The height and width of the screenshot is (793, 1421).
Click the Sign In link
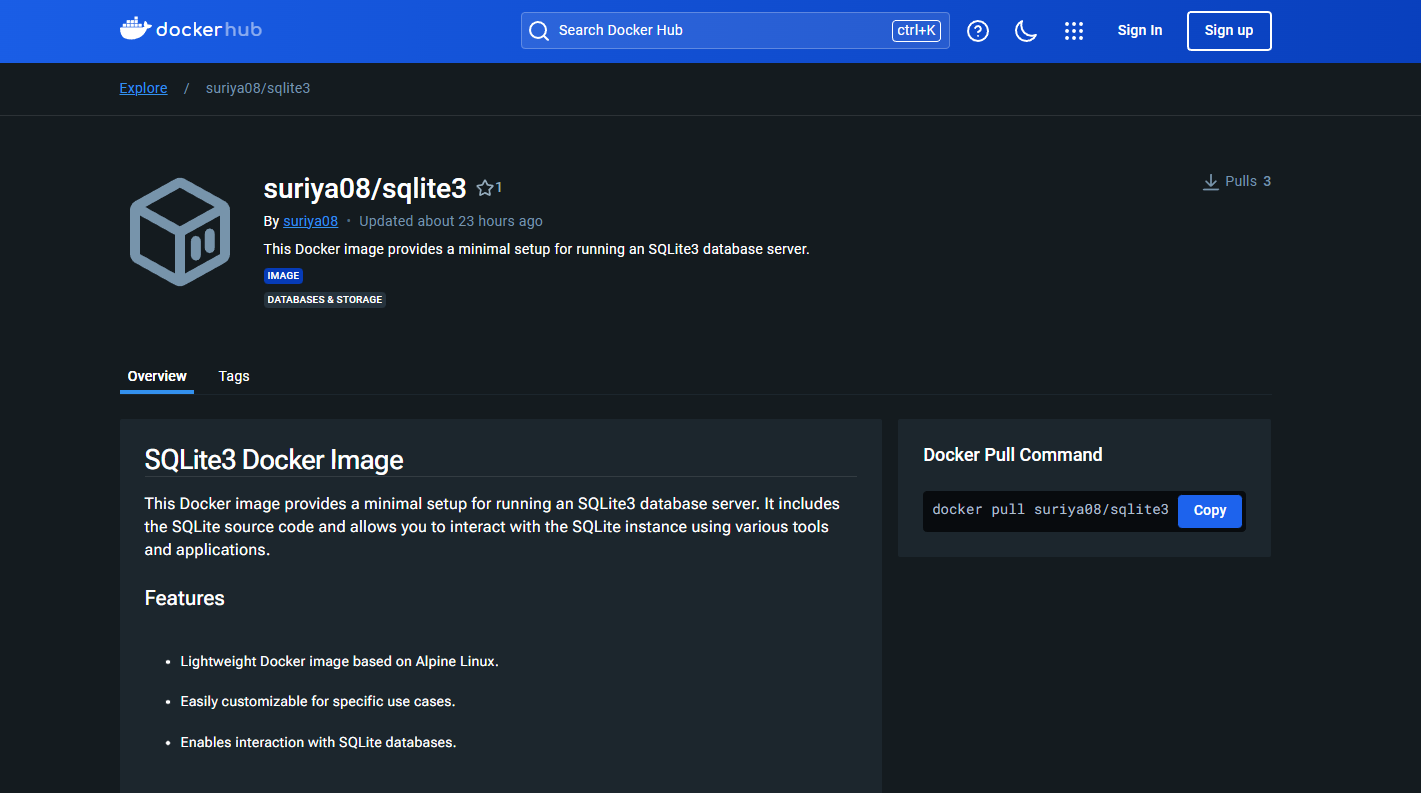(x=1140, y=30)
